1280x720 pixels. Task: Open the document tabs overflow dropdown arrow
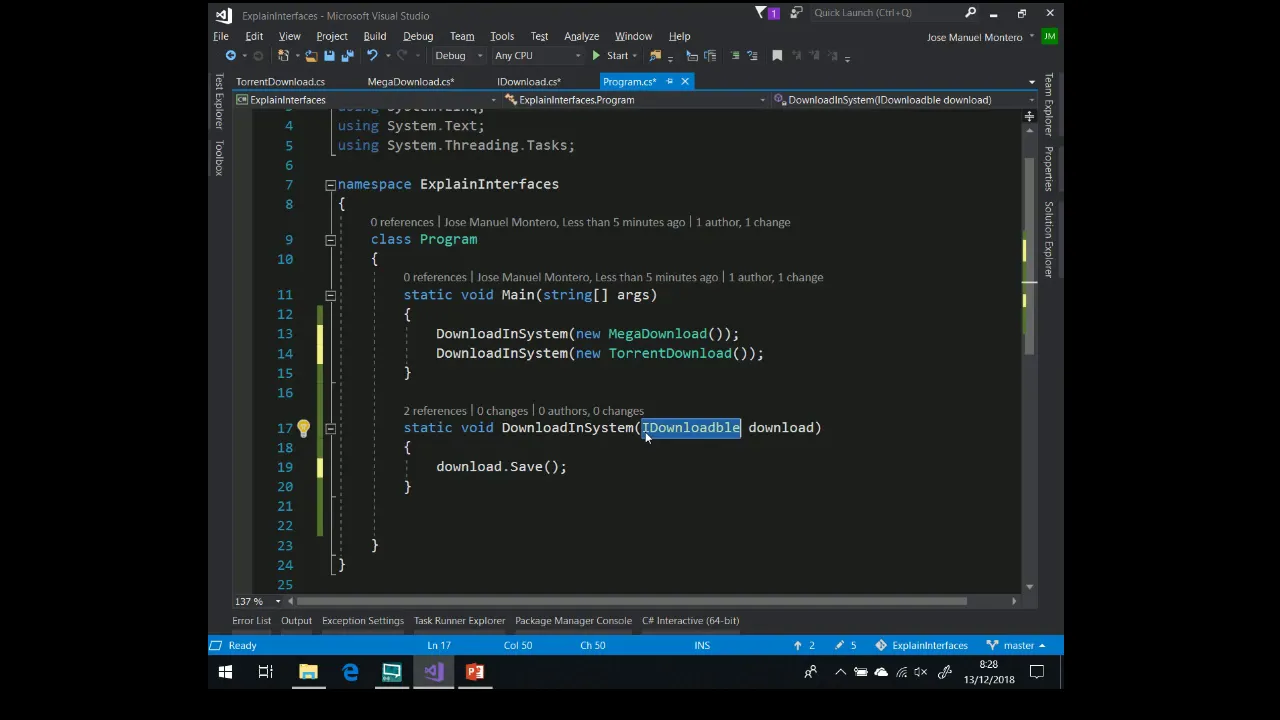tap(1031, 82)
